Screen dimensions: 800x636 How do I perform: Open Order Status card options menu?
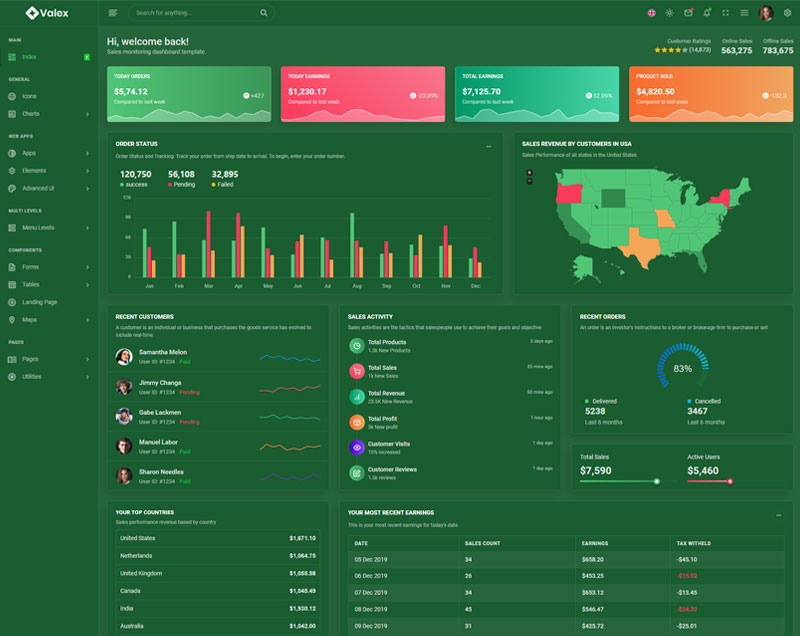tap(489, 147)
